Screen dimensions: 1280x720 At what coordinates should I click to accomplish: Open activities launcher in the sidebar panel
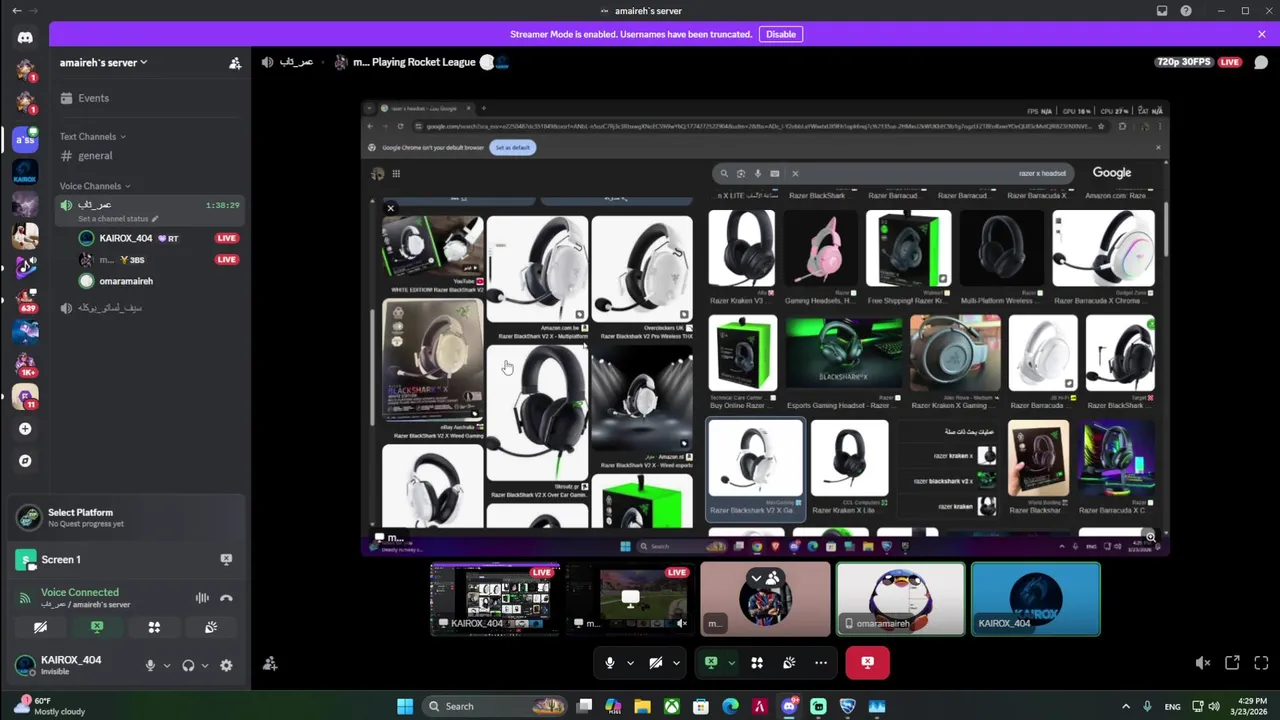[x=154, y=628]
